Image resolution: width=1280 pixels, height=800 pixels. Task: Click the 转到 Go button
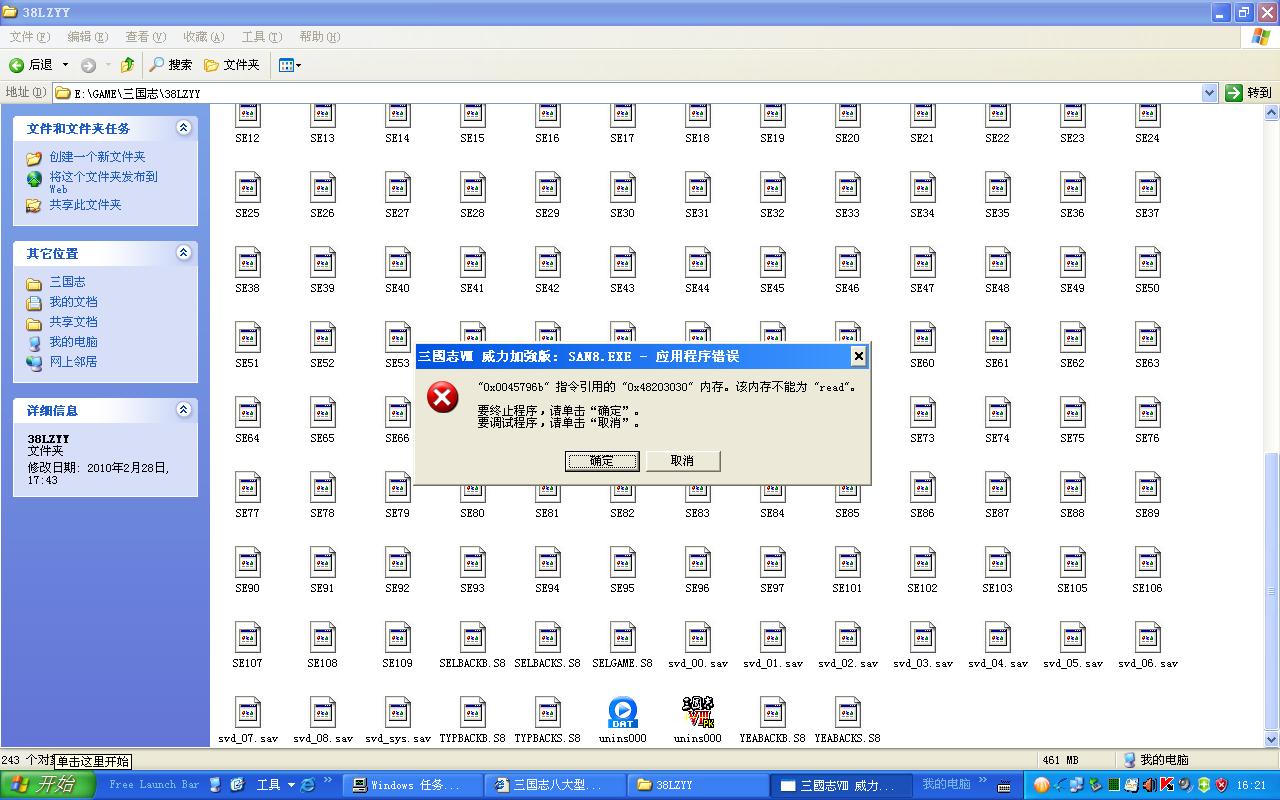[1249, 93]
